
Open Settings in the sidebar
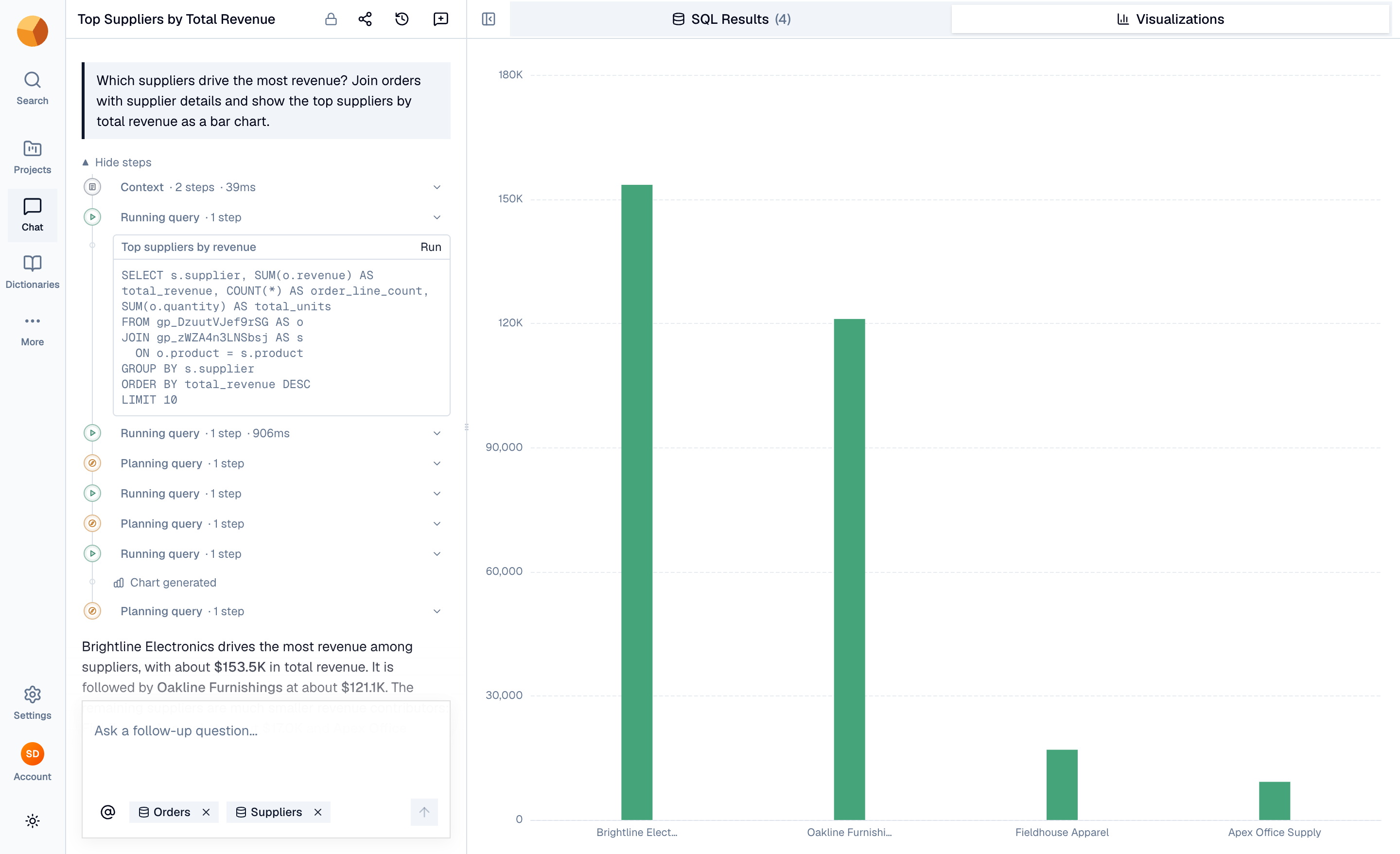click(33, 703)
